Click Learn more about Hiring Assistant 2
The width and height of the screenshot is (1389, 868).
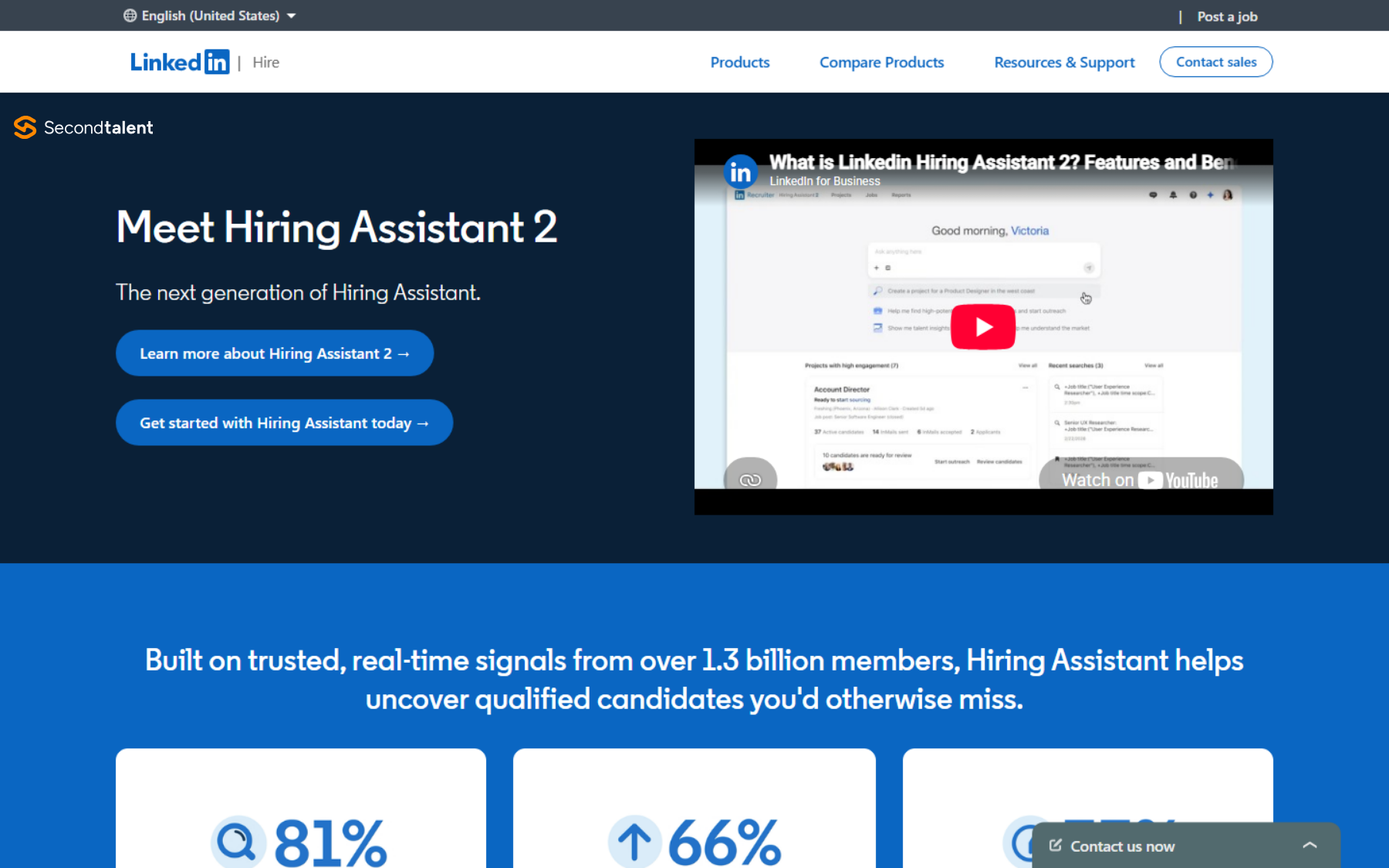point(275,353)
